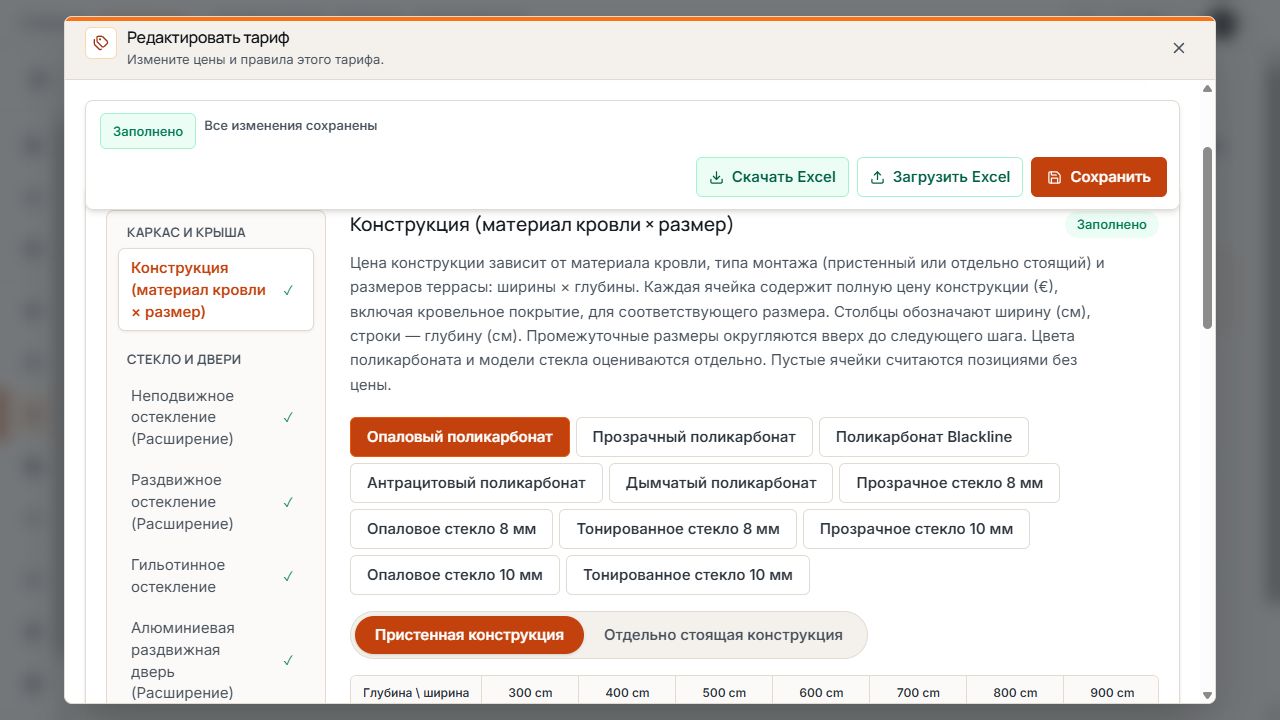This screenshot has height=720, width=1280.
Task: Click СТЕКЛО И ДВЕРИ group heading
Action: 184,359
